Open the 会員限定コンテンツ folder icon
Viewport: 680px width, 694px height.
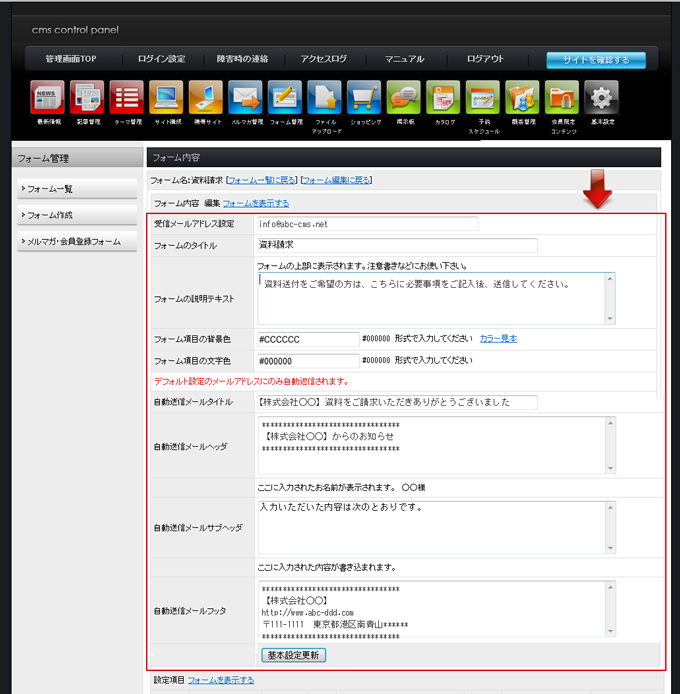(562, 98)
